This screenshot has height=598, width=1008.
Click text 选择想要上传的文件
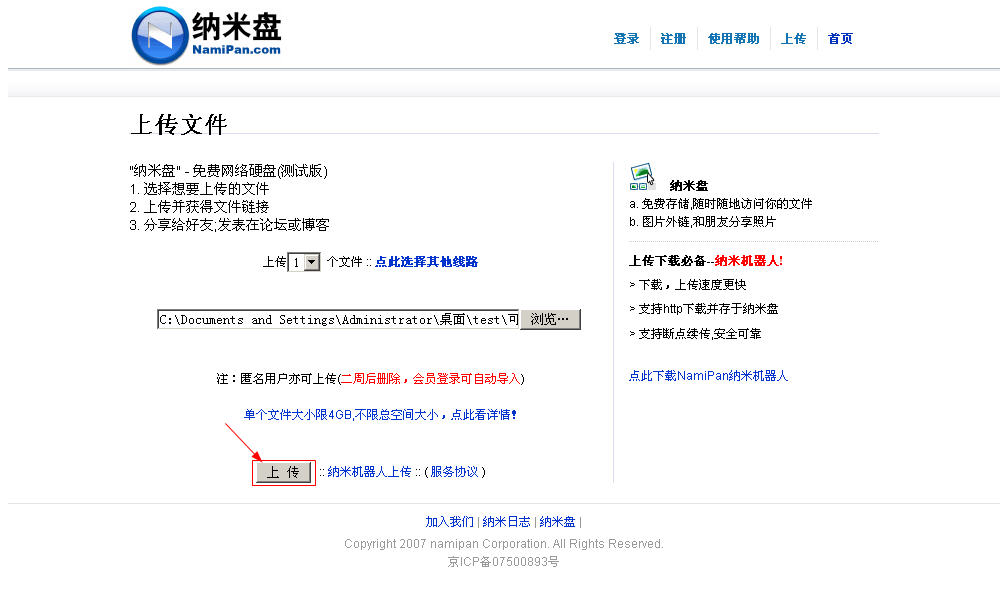pos(206,189)
